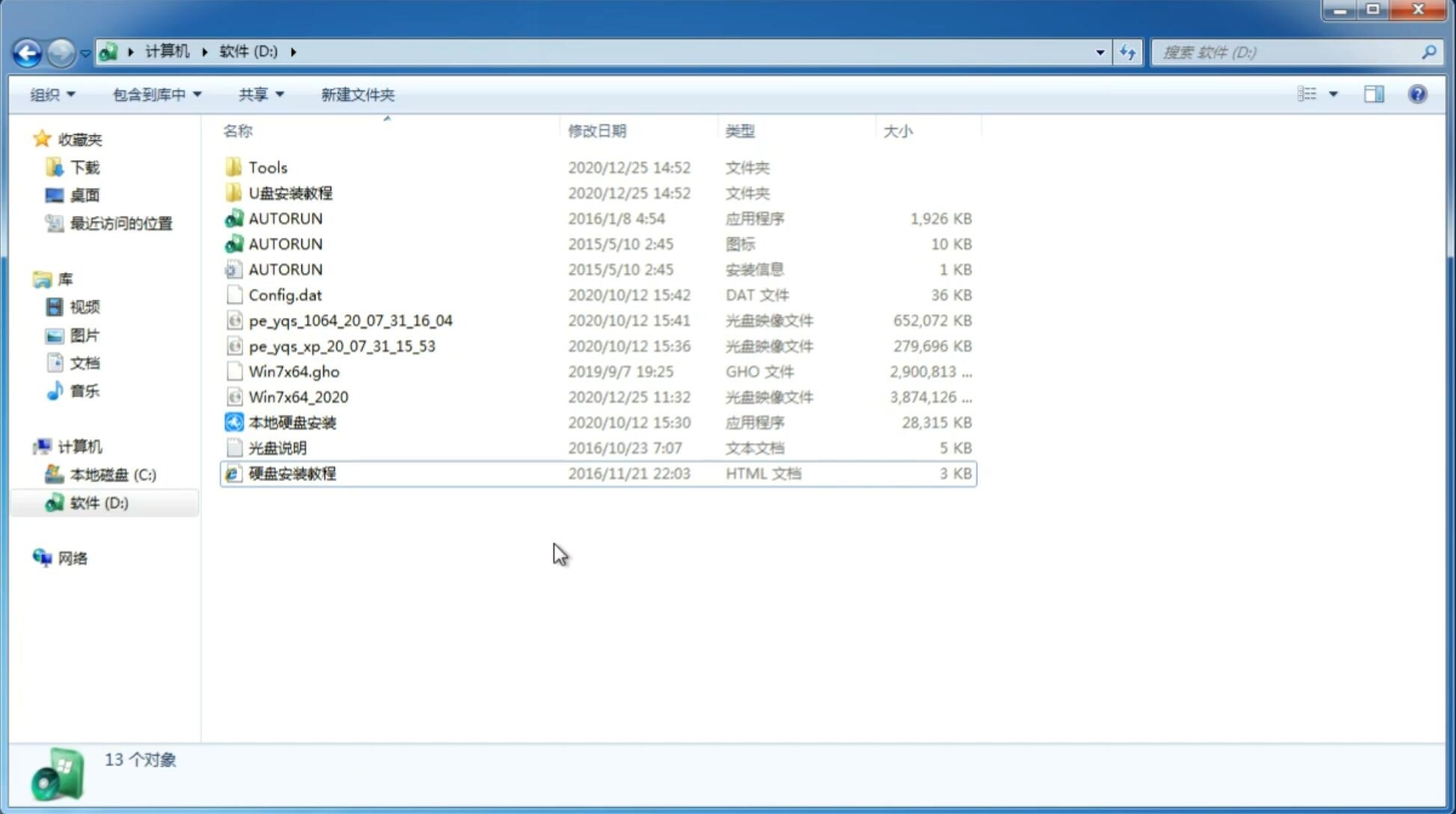The height and width of the screenshot is (814, 1456).
Task: Open 硬盘安装教程 HTML document
Action: click(292, 473)
